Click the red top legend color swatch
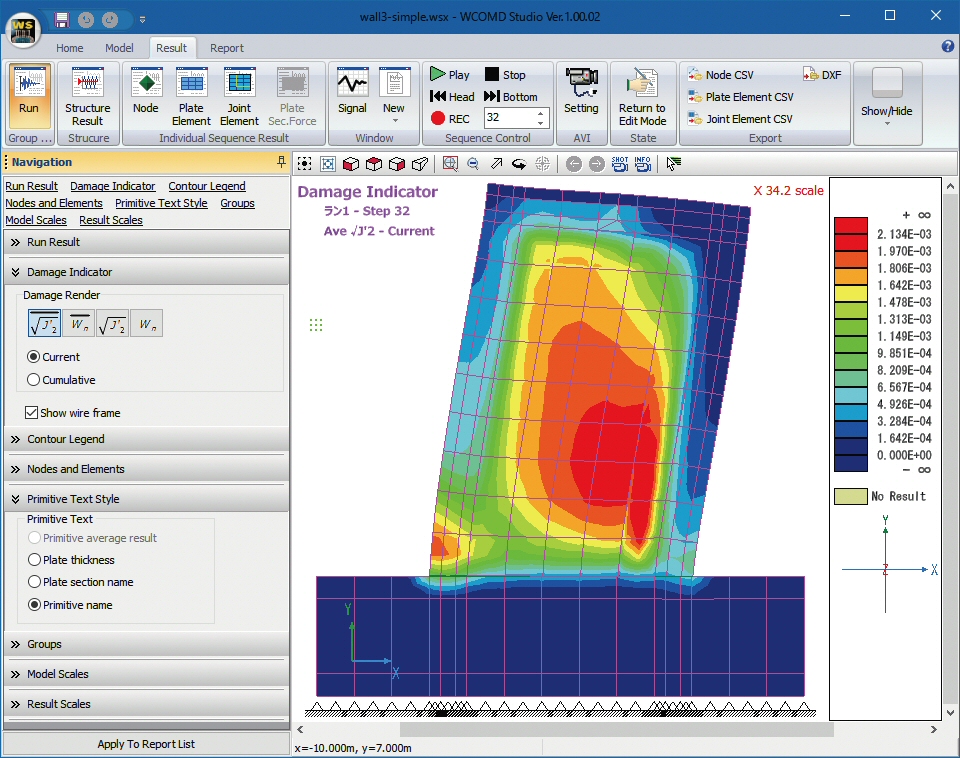Image resolution: width=960 pixels, height=758 pixels. click(x=851, y=225)
